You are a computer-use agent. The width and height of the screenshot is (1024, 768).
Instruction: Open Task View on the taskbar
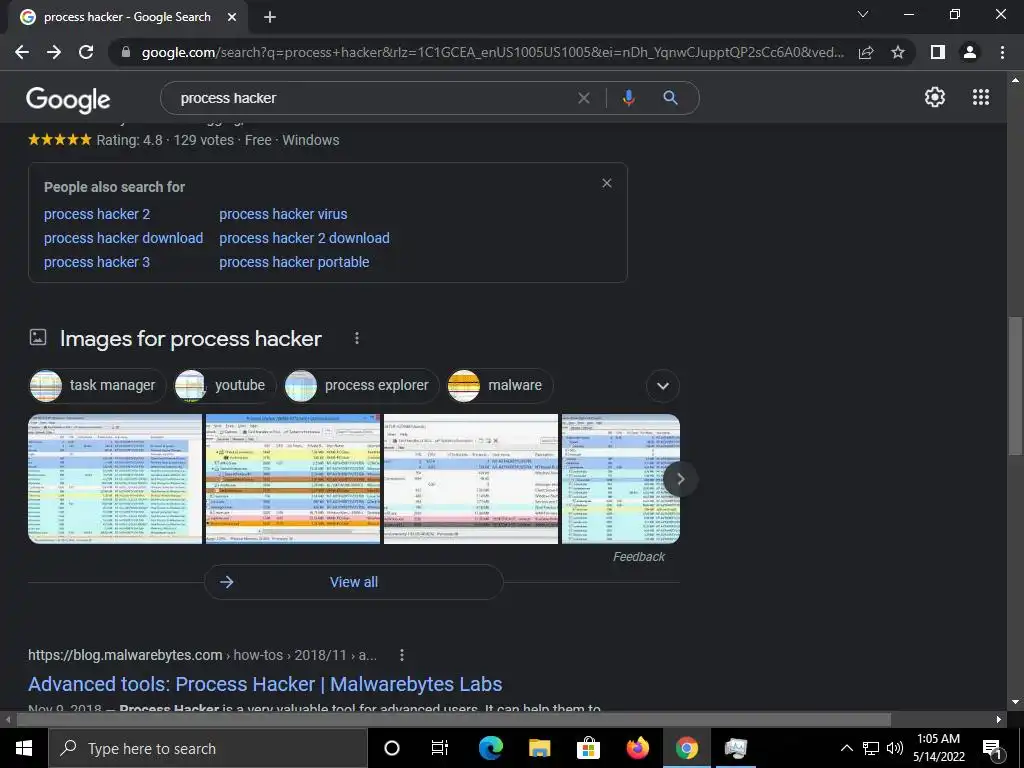[440, 748]
